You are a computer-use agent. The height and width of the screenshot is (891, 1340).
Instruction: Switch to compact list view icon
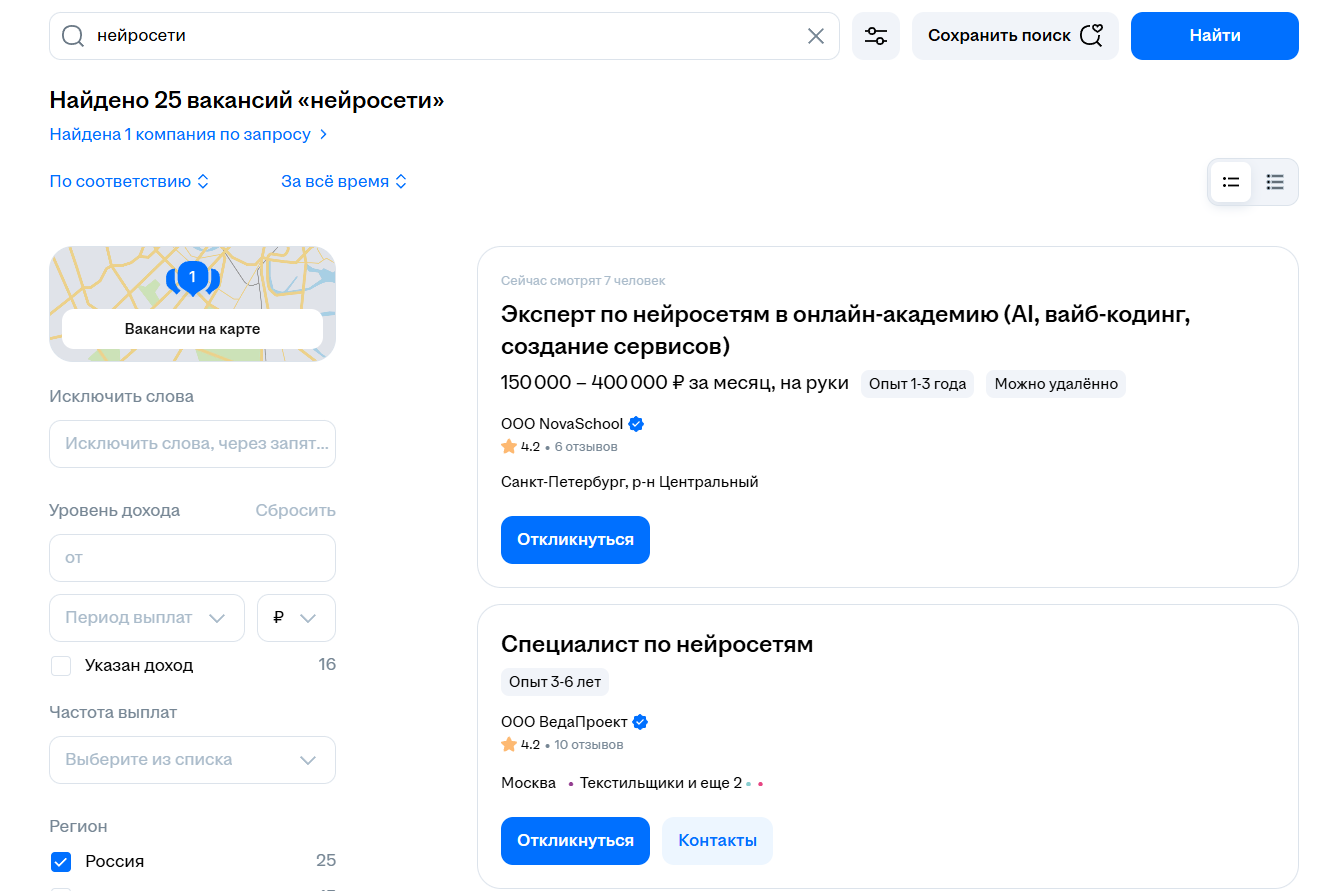pos(1275,181)
